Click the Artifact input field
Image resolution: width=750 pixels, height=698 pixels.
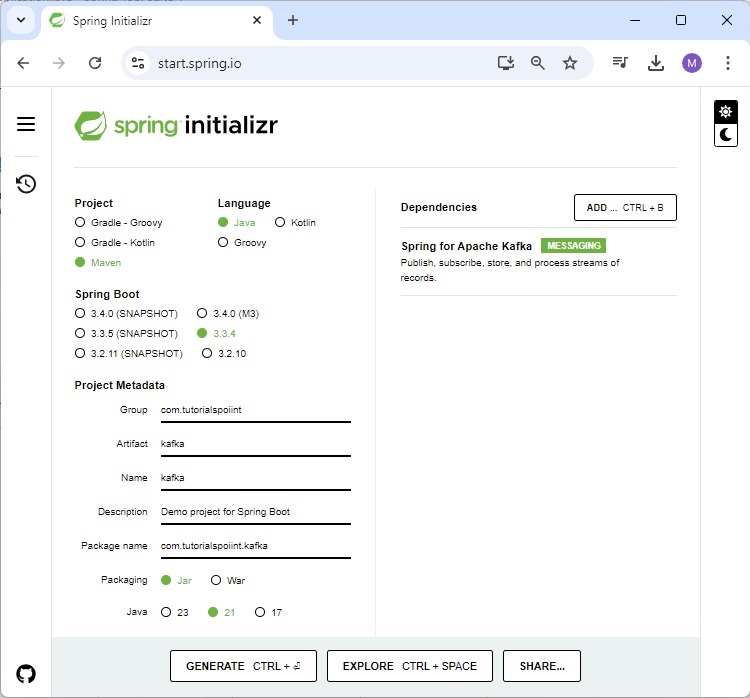click(x=256, y=445)
